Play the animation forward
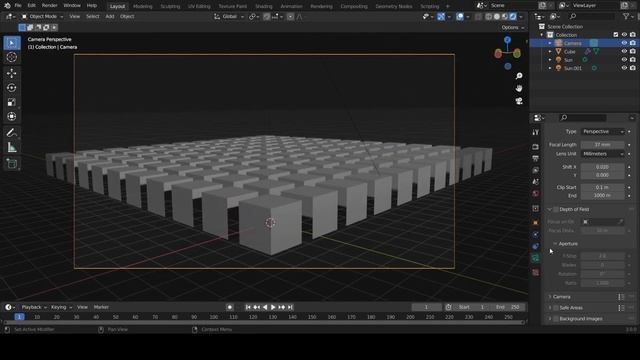Image resolution: width=640 pixels, height=360 pixels. tap(273, 307)
